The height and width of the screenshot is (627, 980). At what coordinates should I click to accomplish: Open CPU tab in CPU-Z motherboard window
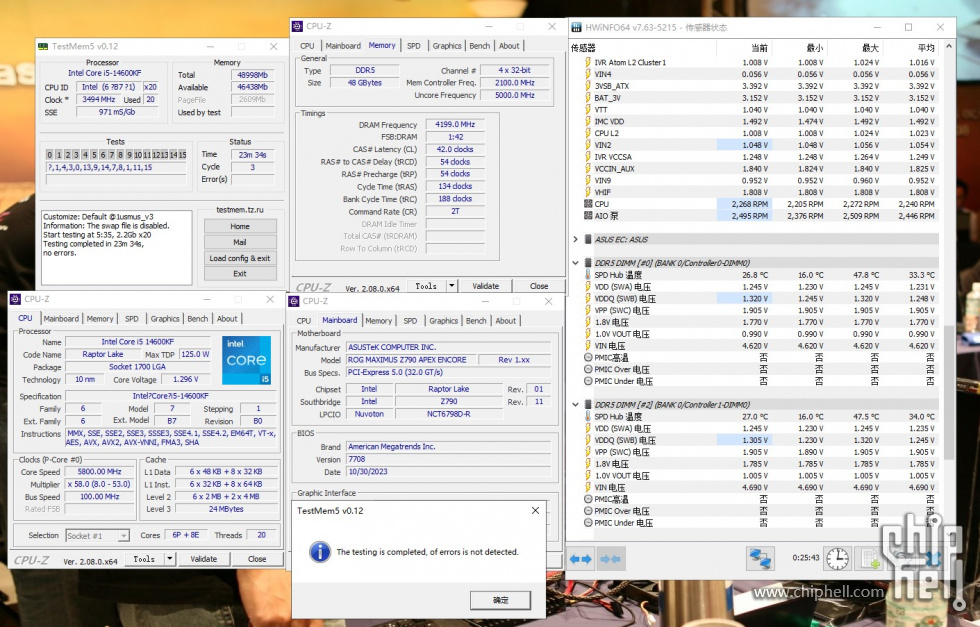304,321
